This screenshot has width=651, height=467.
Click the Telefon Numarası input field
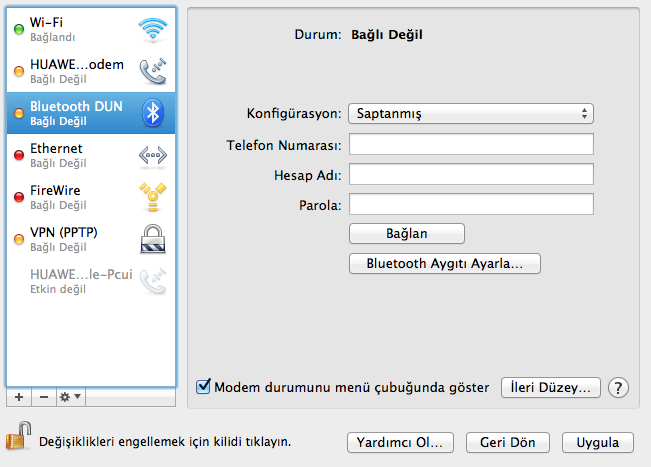tap(471, 145)
